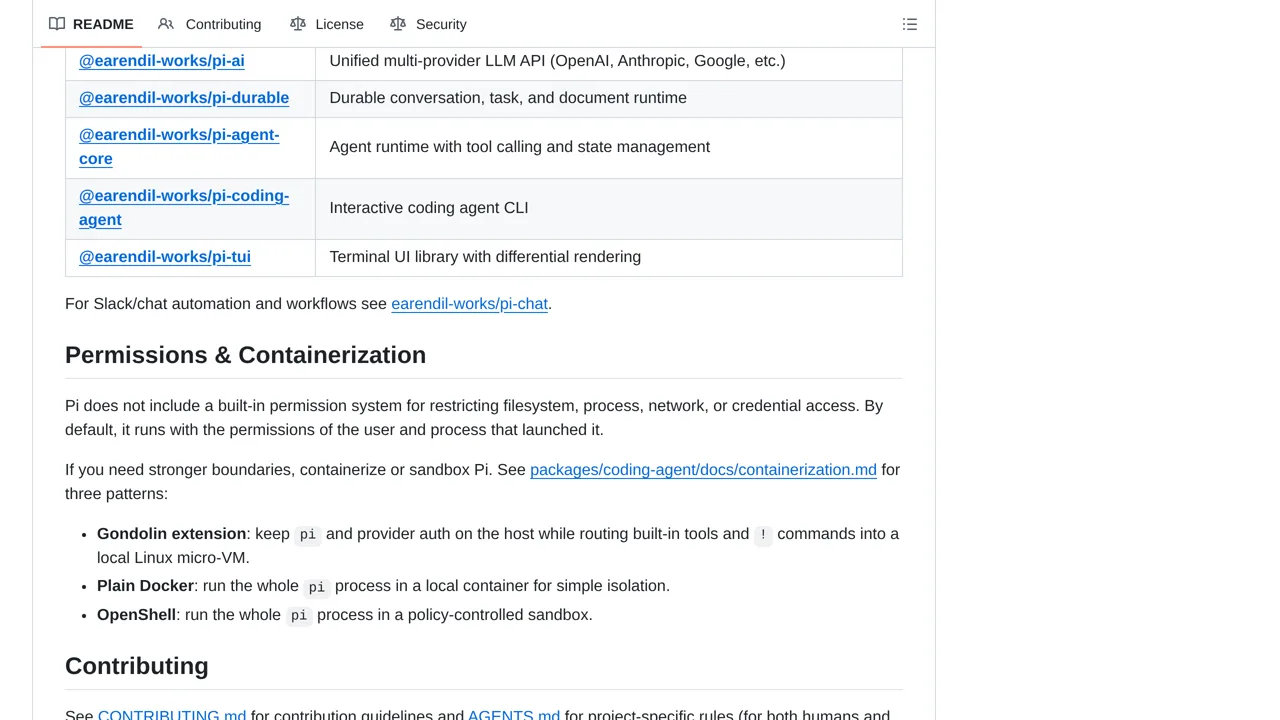Click the book icon beside README
Image resolution: width=1280 pixels, height=720 pixels.
coord(57,24)
